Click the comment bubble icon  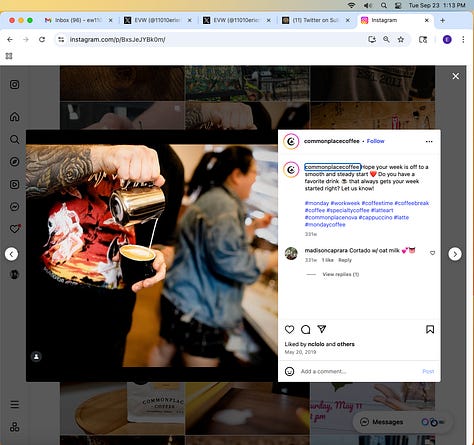point(305,329)
